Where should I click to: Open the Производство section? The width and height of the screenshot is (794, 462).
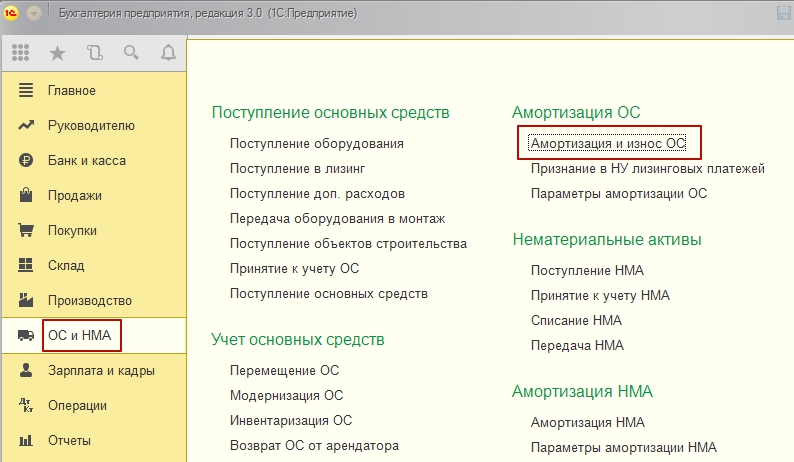pos(90,301)
